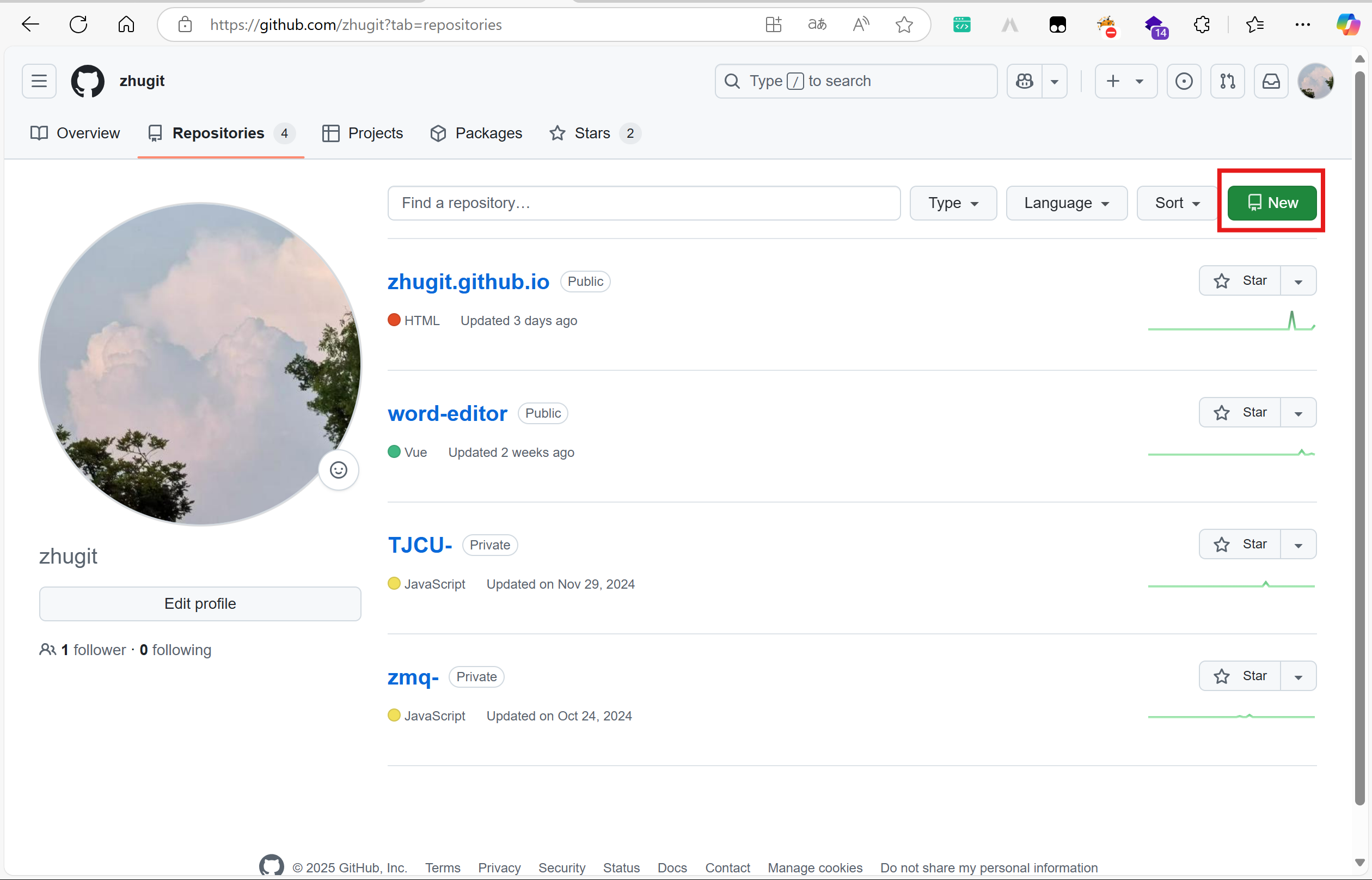Open the Docs footer link

tap(672, 867)
